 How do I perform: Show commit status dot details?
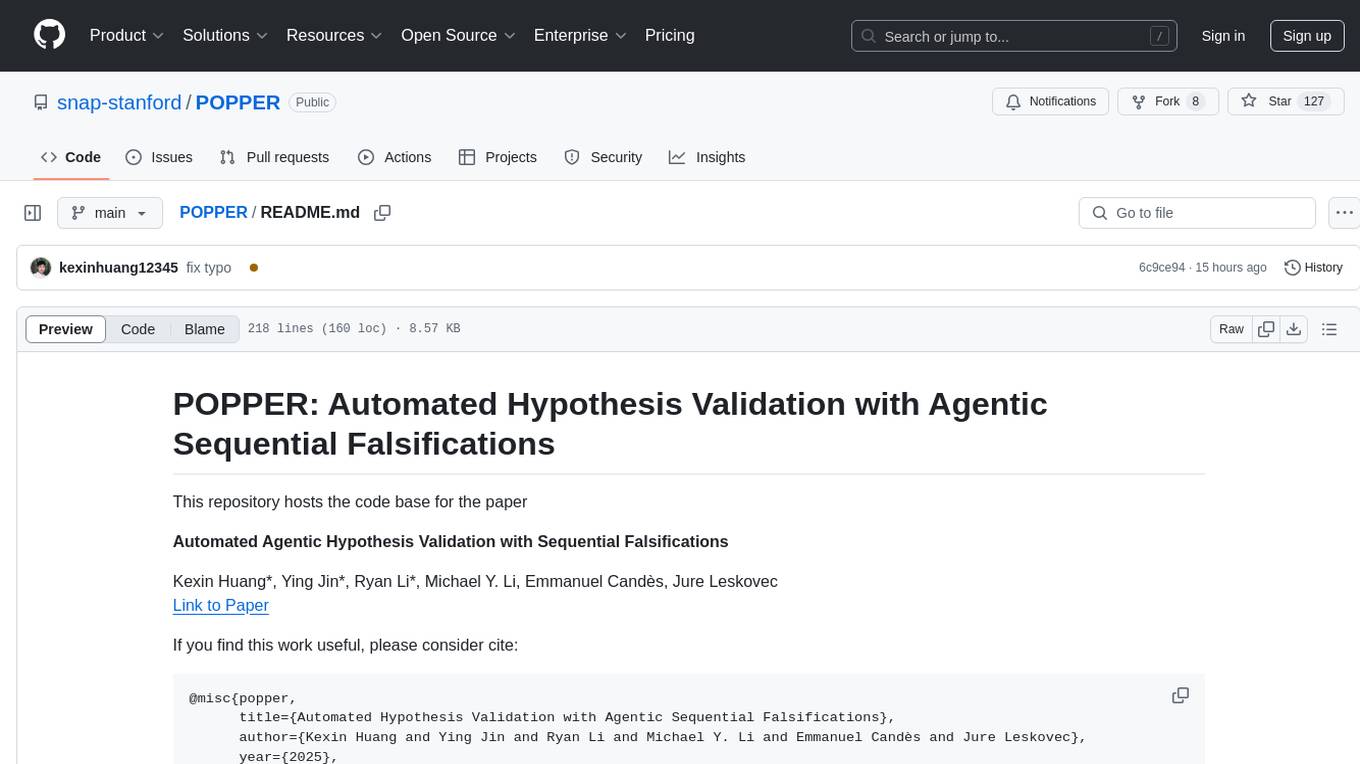click(x=254, y=268)
